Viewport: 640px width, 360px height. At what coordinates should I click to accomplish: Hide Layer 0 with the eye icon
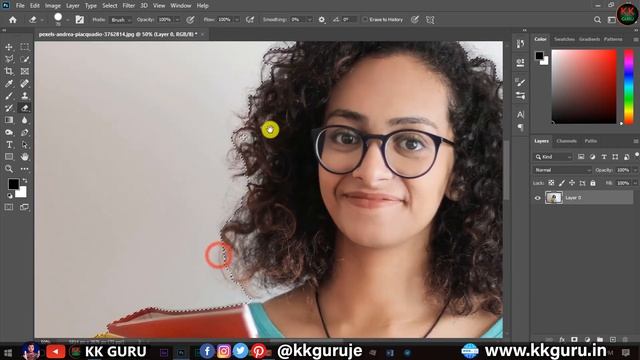pyautogui.click(x=538, y=198)
